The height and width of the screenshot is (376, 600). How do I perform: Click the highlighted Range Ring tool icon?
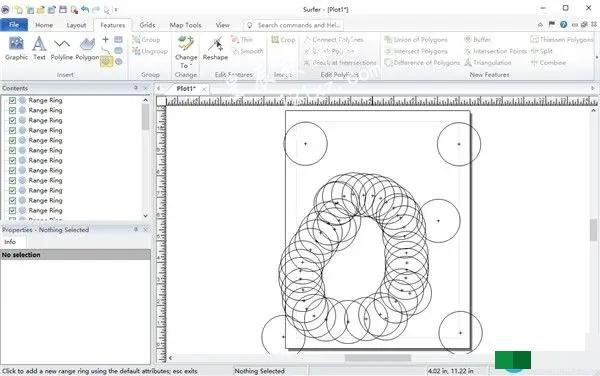coord(106,62)
